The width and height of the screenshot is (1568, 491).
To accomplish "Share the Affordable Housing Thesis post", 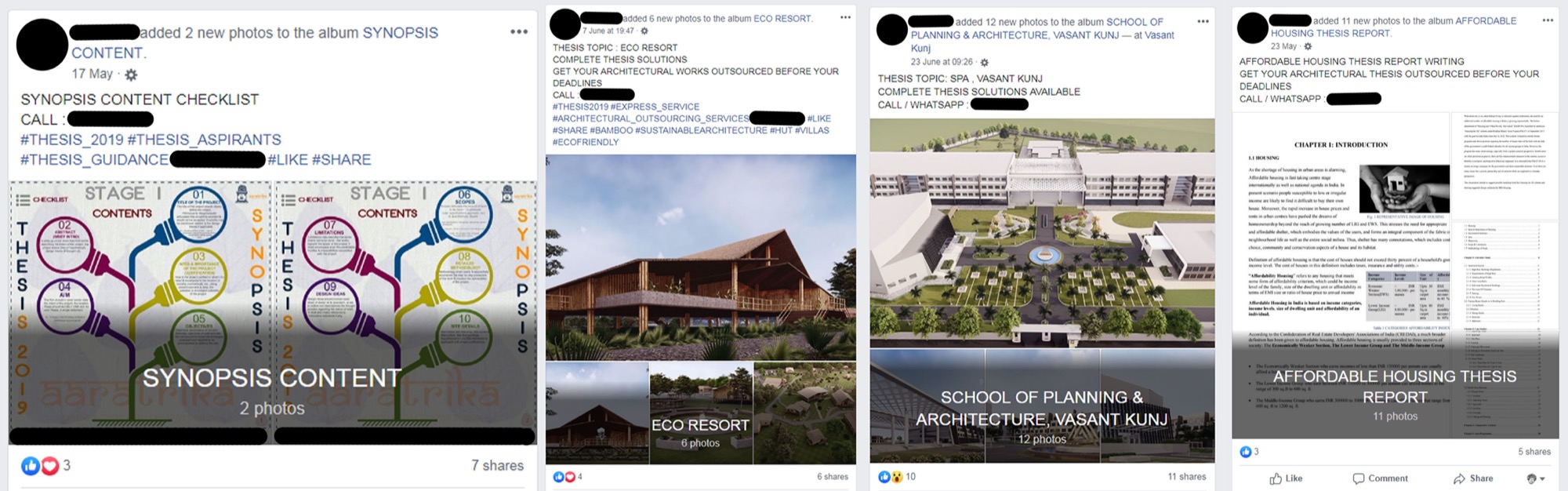I will coord(1472,478).
